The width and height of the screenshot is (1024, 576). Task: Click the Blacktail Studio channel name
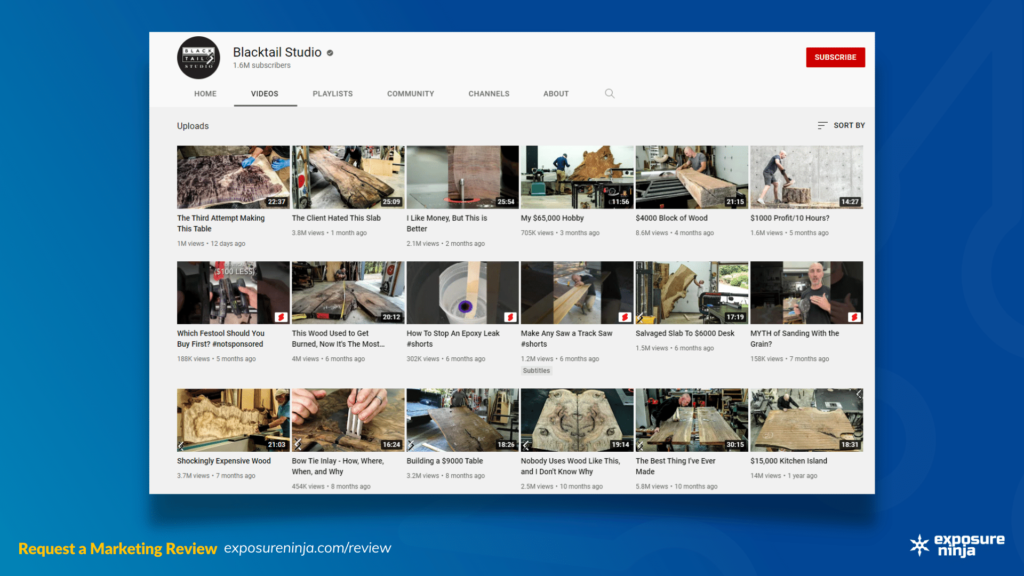click(277, 52)
